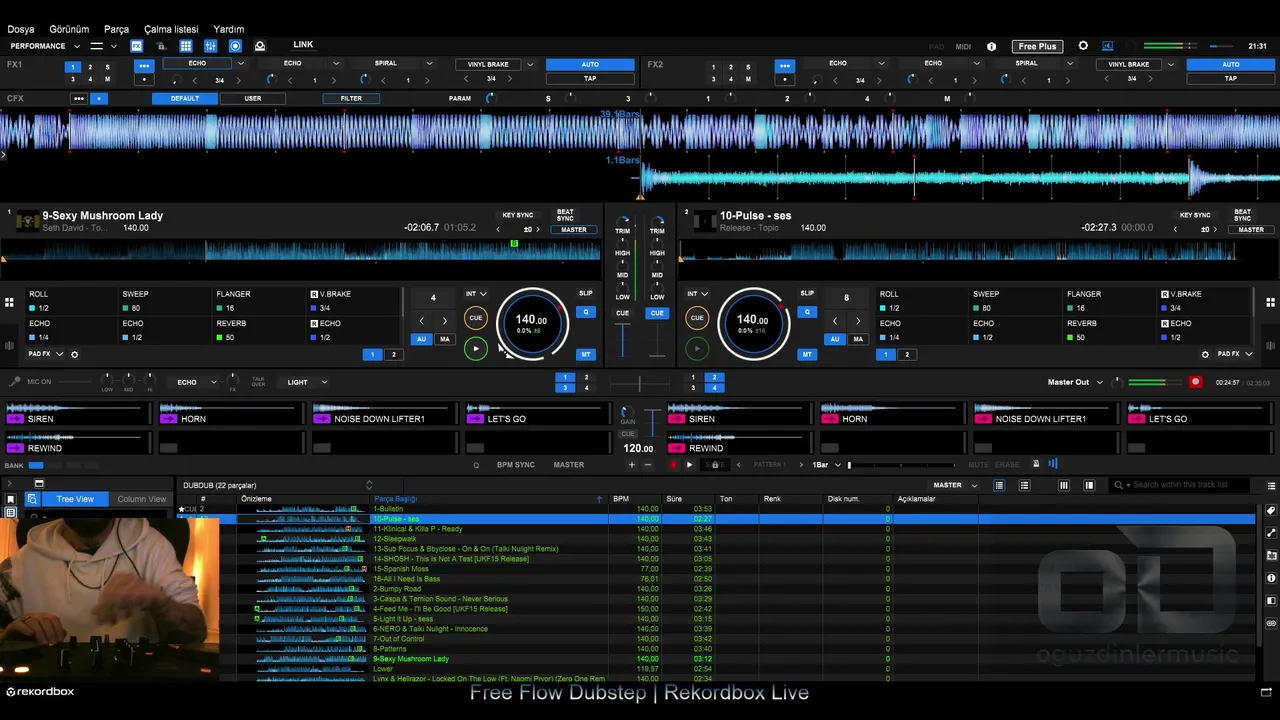Click the LINK button
Image resolution: width=1280 pixels, height=720 pixels.
click(x=303, y=45)
